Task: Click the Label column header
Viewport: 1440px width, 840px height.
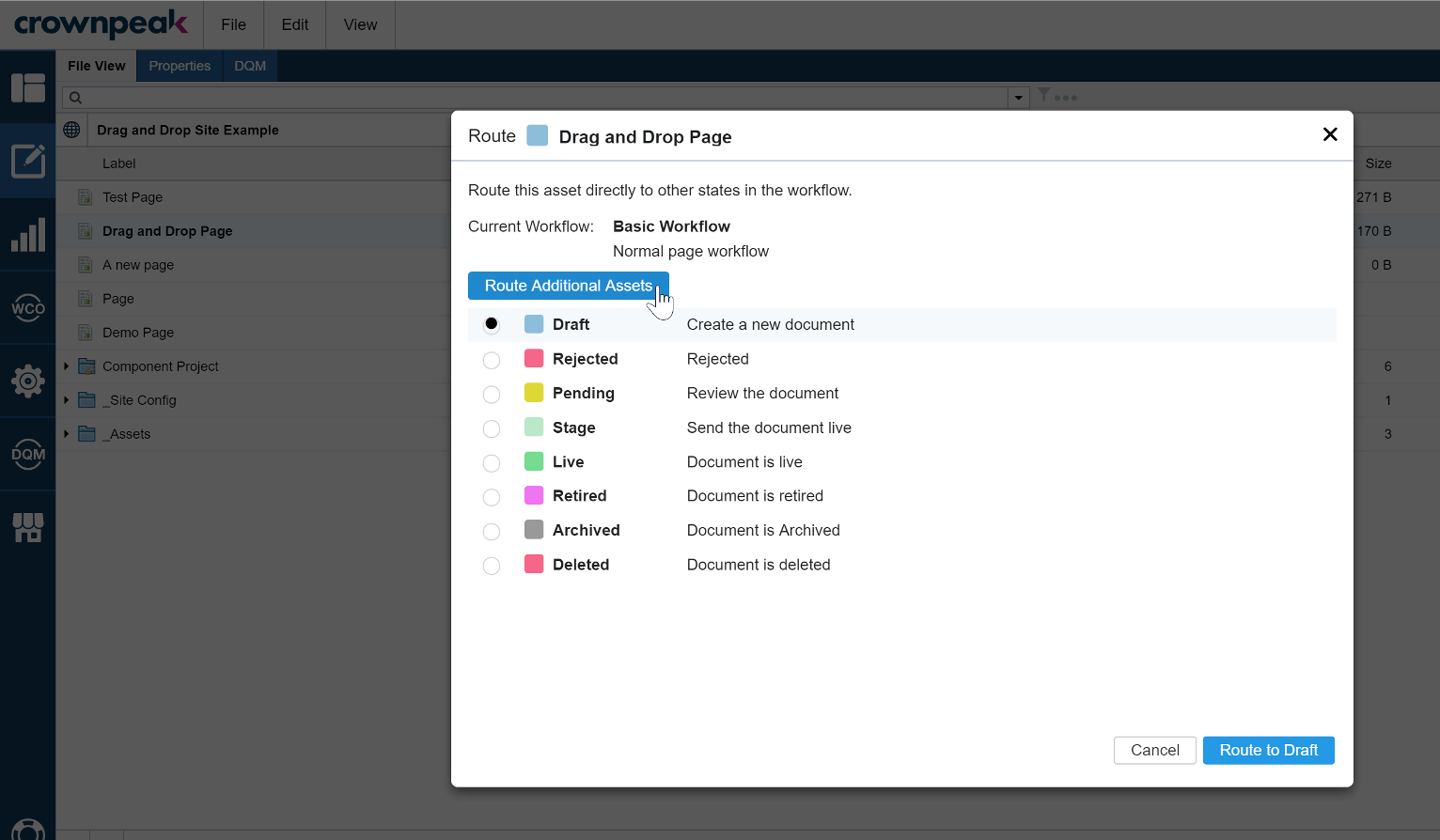Action: point(119,163)
